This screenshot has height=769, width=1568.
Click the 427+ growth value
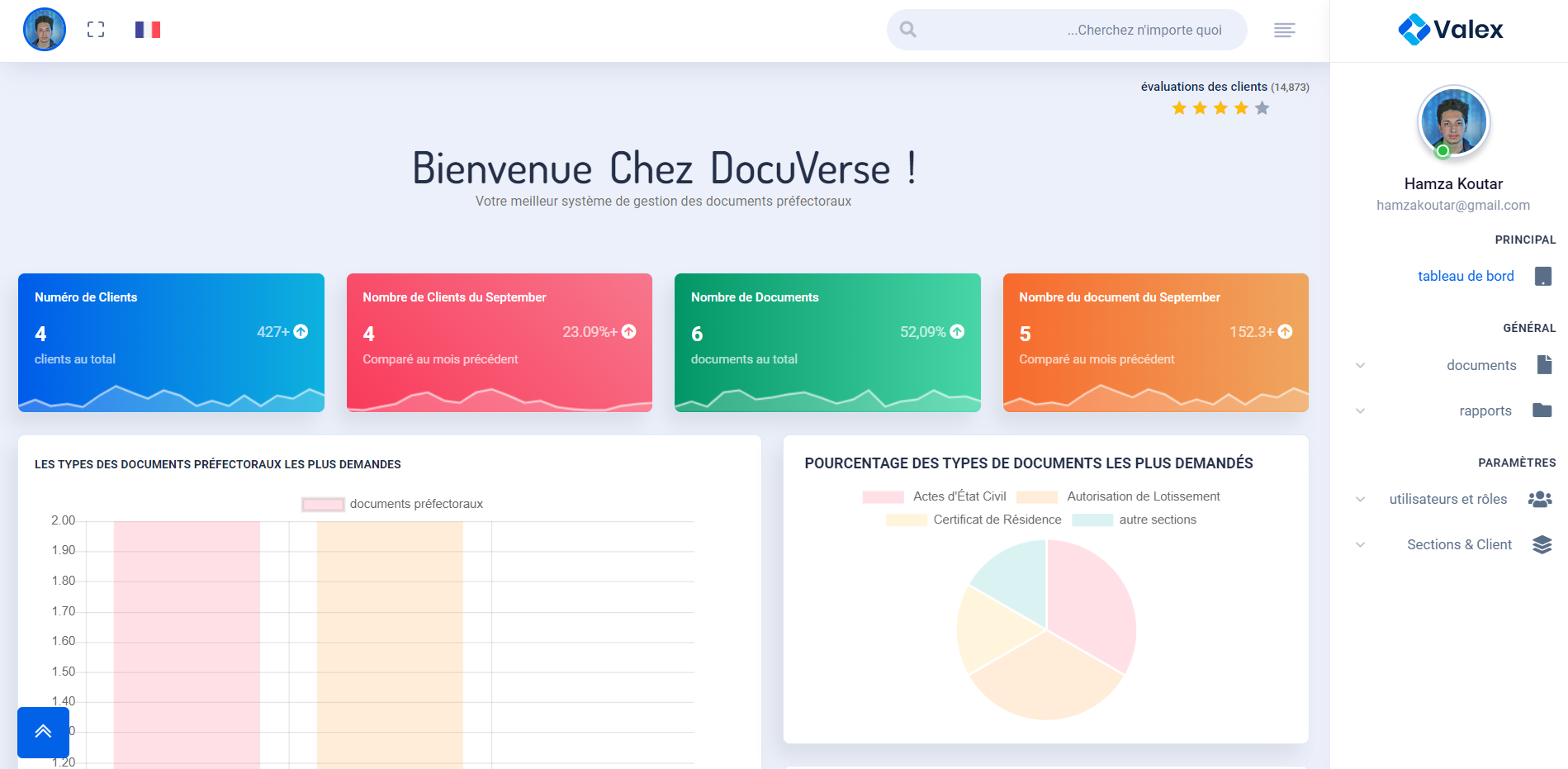(x=272, y=332)
